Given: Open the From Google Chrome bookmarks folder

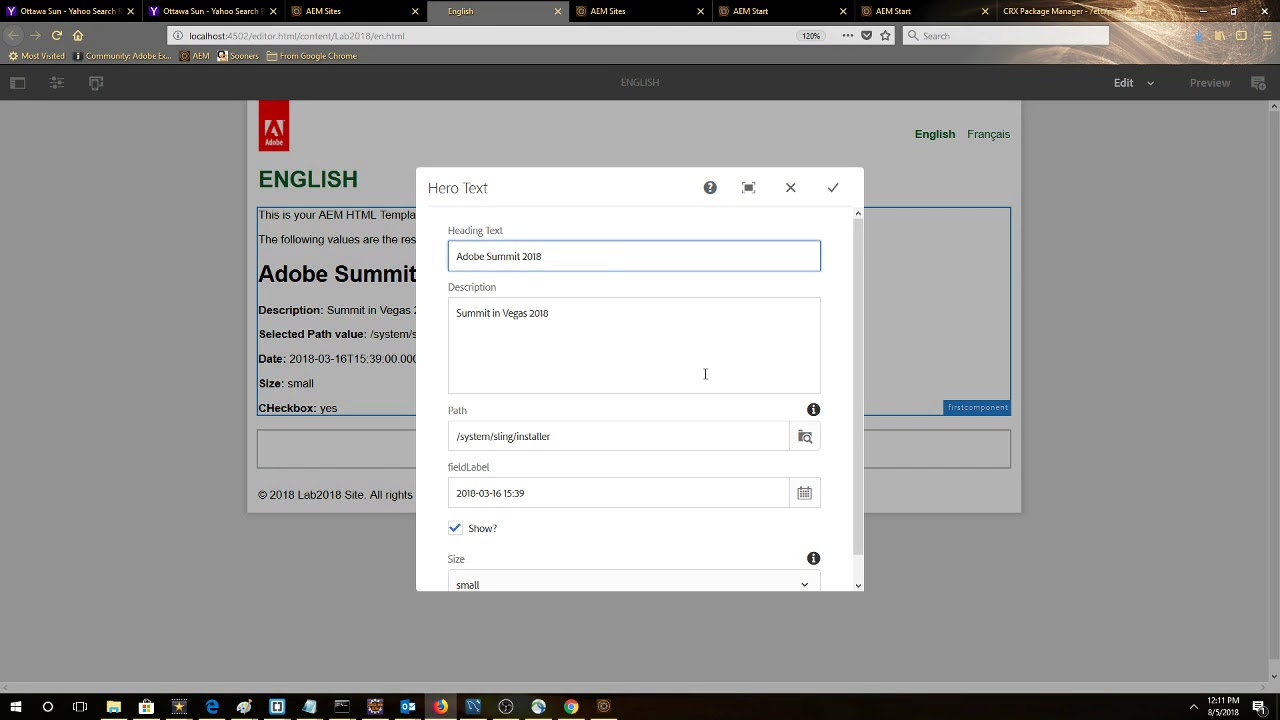Looking at the screenshot, I should (312, 56).
